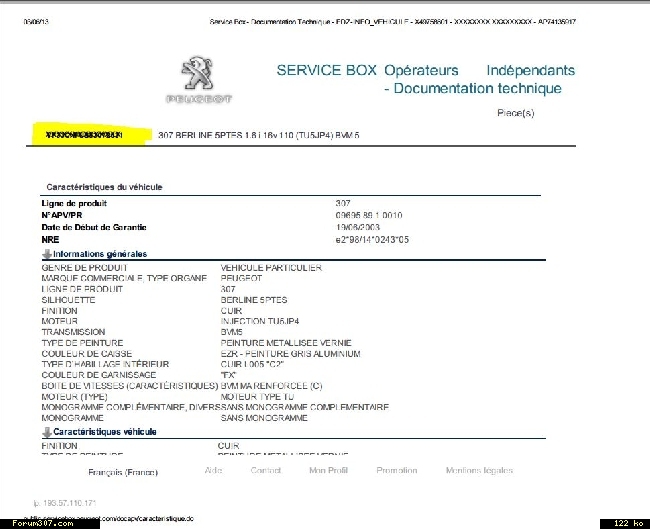
Task: Click the GENRE DE PRODUIT row label
Action: (85, 268)
